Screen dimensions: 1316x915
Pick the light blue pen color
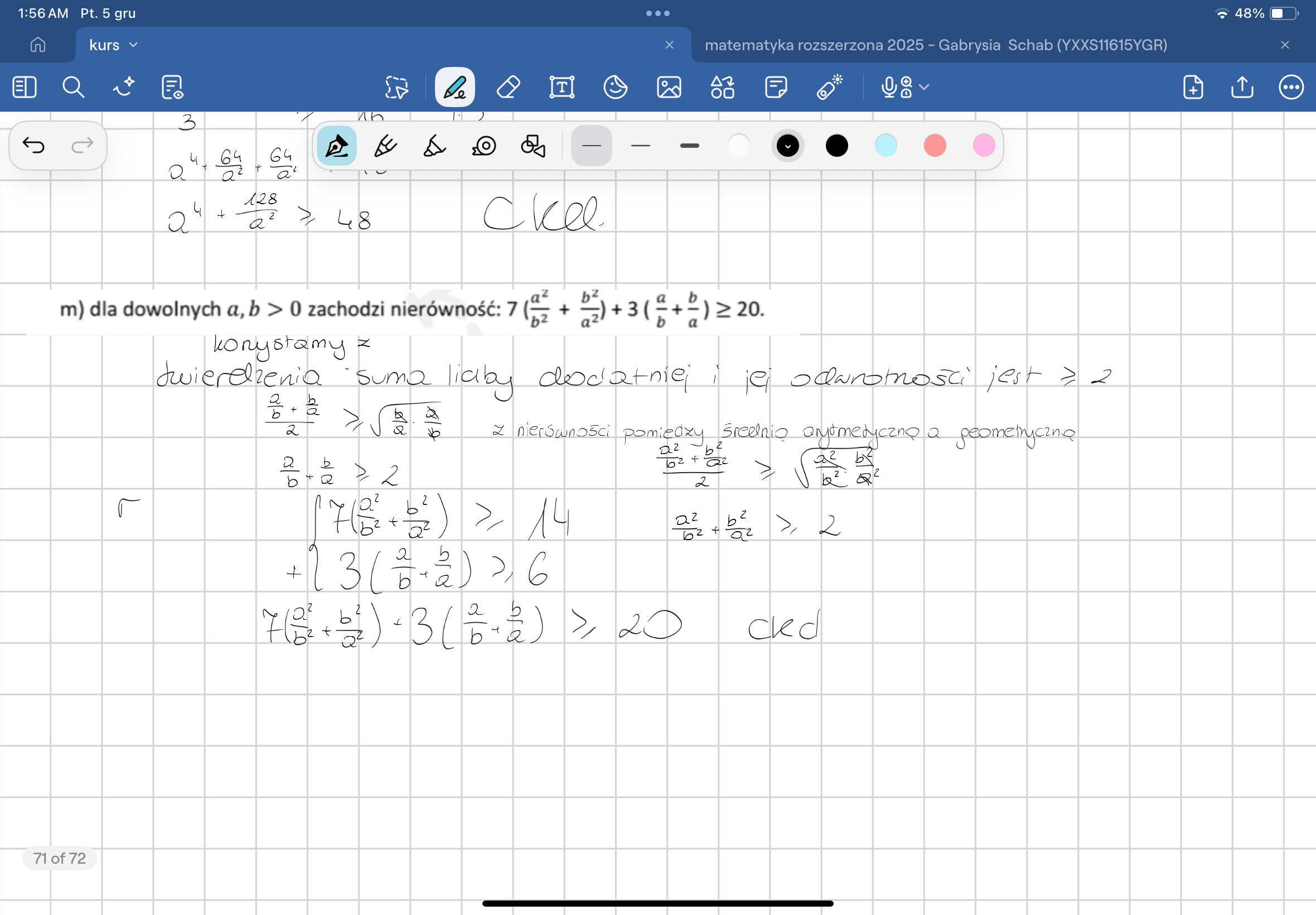(885, 146)
